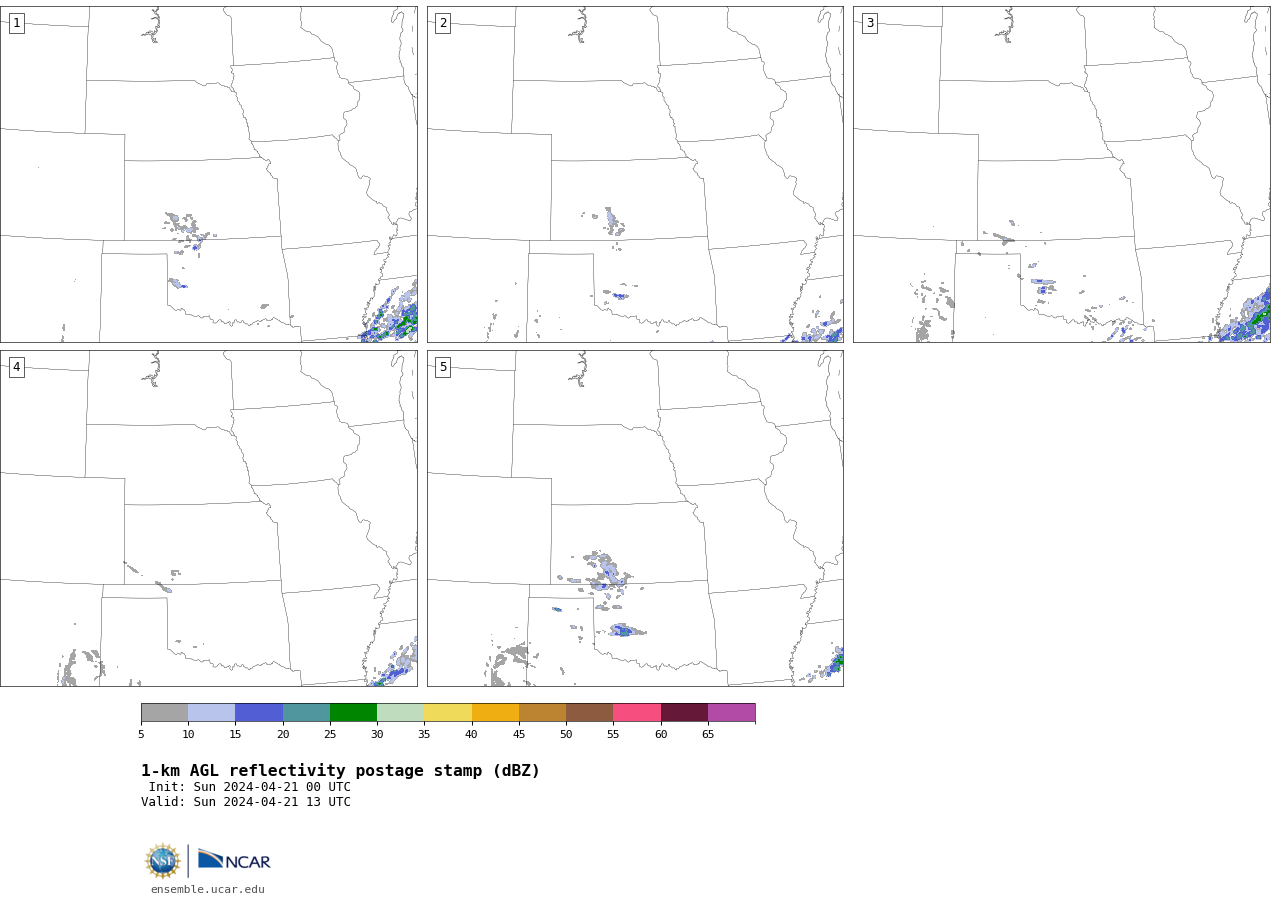Open ensemble member 3 reflectivity map
This screenshot has width=1280, height=901.
click(x=1061, y=174)
